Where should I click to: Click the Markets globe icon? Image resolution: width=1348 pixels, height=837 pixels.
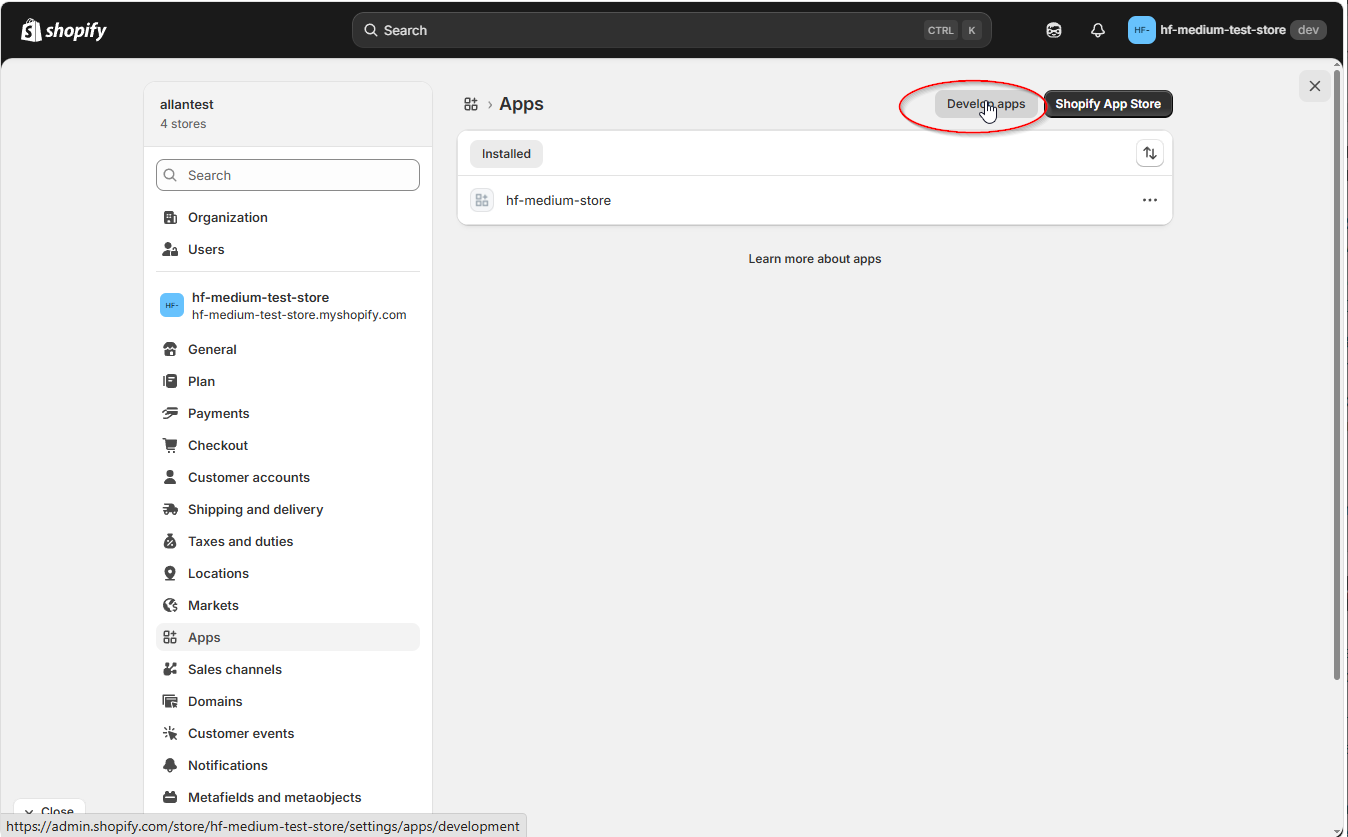(x=171, y=605)
